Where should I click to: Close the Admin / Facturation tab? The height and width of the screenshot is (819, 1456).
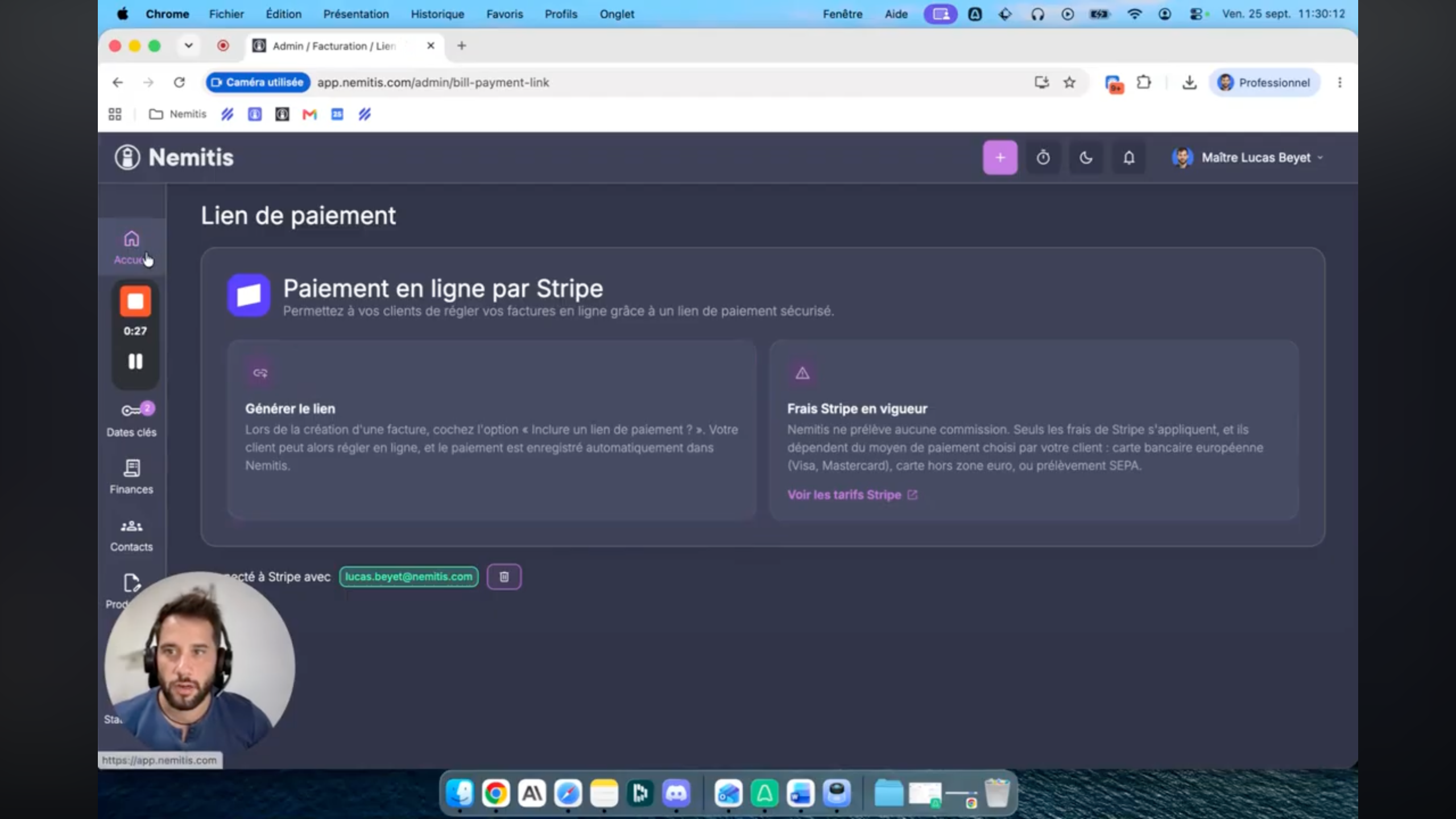tap(431, 45)
